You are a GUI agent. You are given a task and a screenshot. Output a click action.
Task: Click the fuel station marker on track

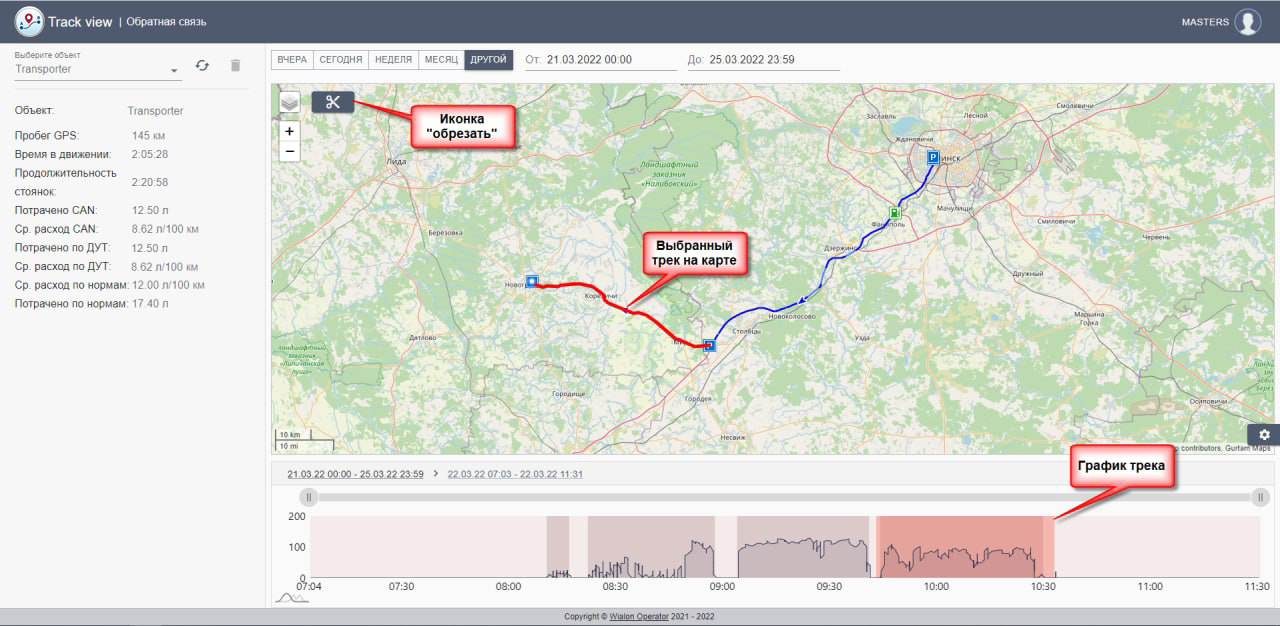pyautogui.click(x=894, y=213)
